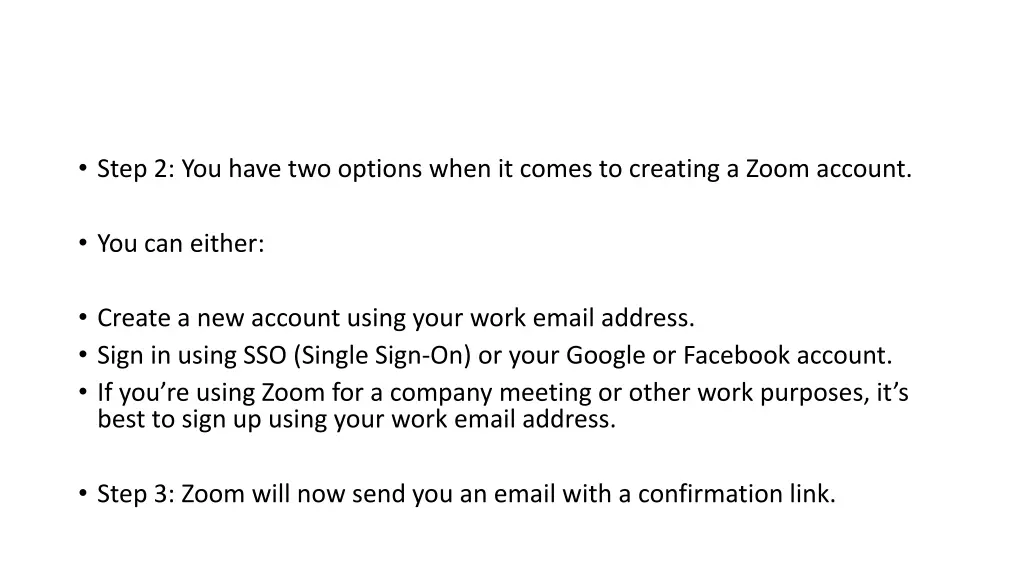Click the "(Single Sign-On)" parenthetical text
The width and height of the screenshot is (1024, 576).
[385, 355]
